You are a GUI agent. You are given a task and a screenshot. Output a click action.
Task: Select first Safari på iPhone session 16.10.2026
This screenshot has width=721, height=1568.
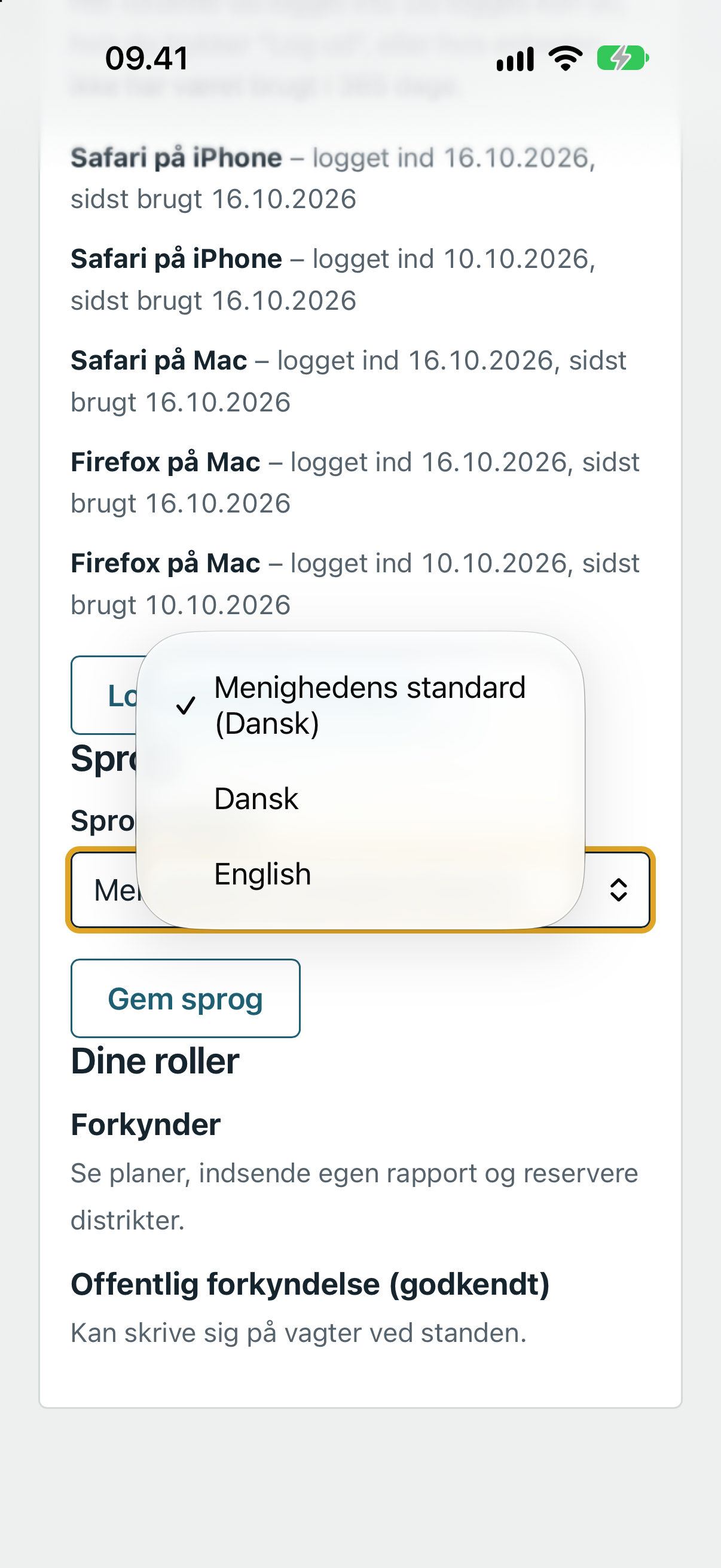[x=333, y=178]
